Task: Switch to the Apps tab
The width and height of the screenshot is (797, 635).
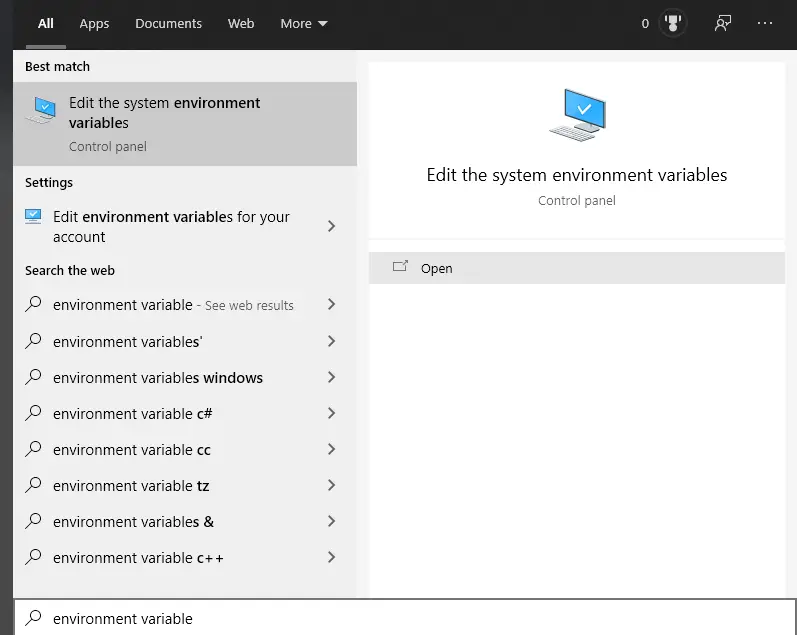Action: tap(94, 23)
